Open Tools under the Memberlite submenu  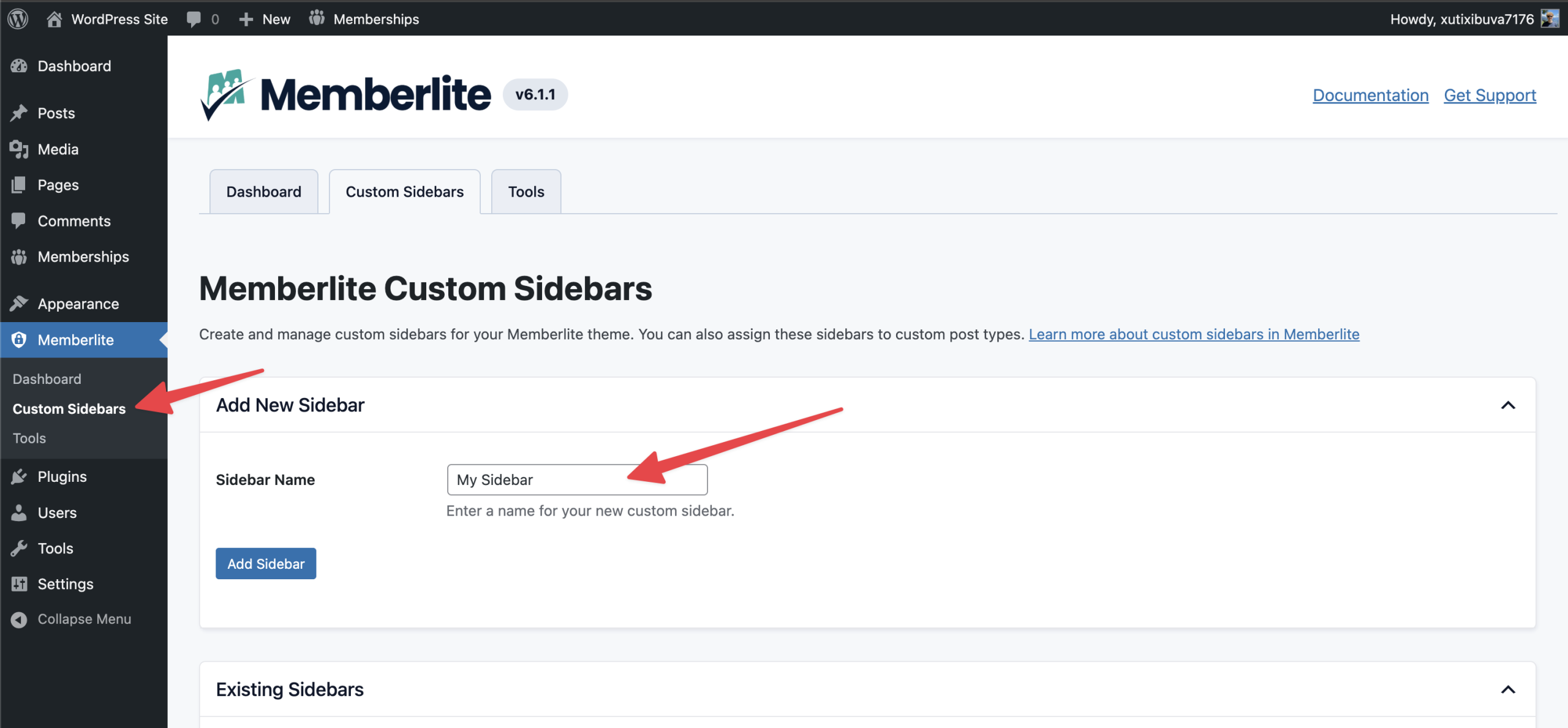[29, 438]
